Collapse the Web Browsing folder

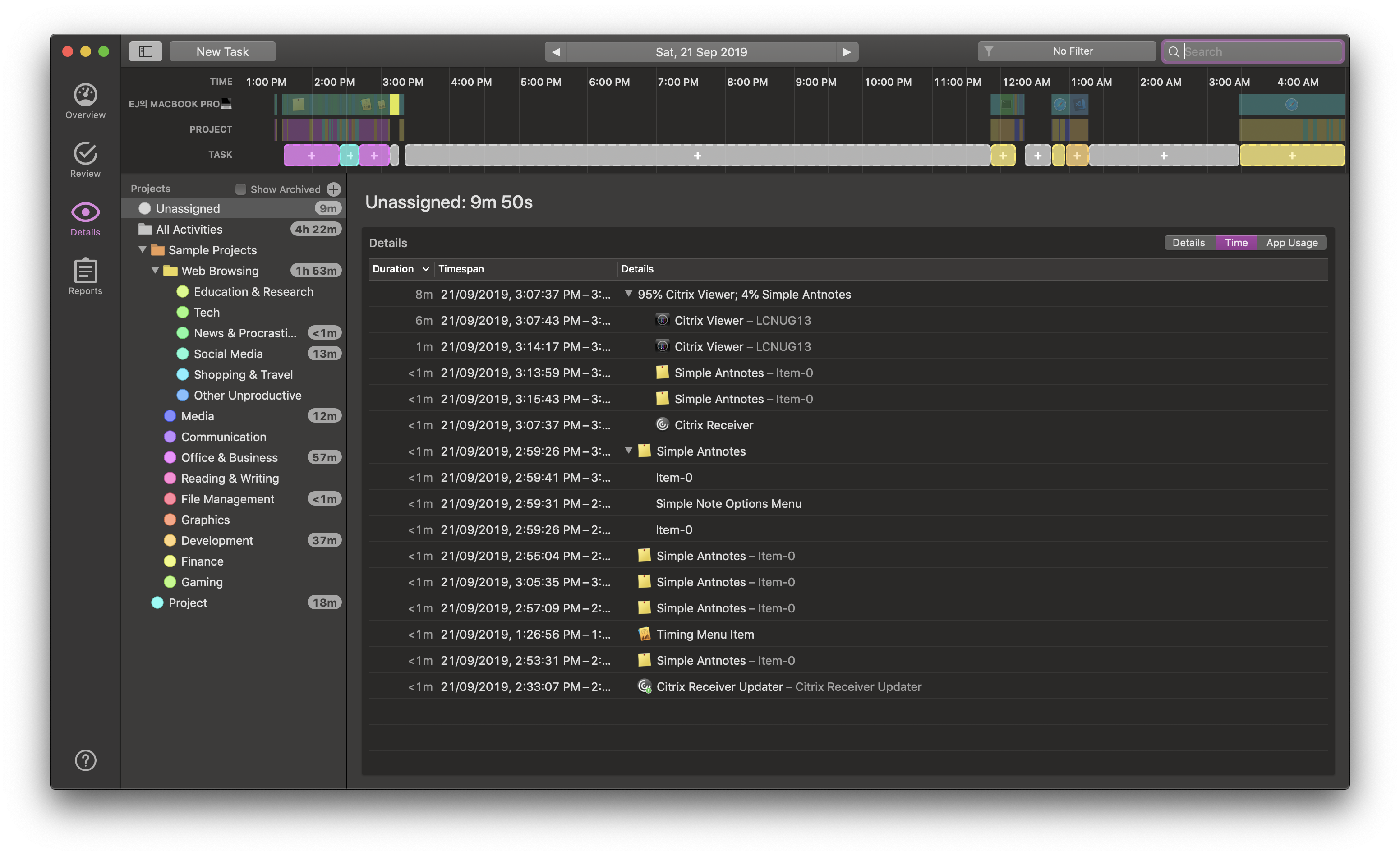[155, 271]
